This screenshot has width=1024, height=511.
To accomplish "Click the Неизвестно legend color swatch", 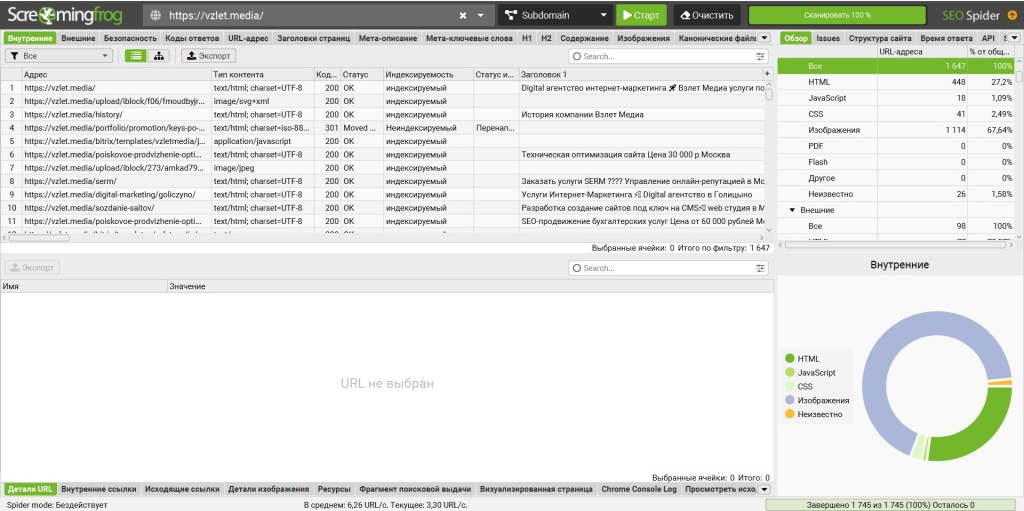I will pyautogui.click(x=790, y=414).
